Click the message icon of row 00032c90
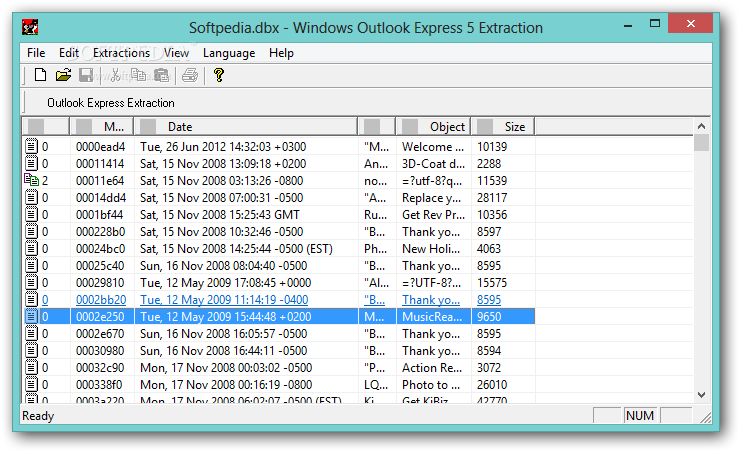 31,367
